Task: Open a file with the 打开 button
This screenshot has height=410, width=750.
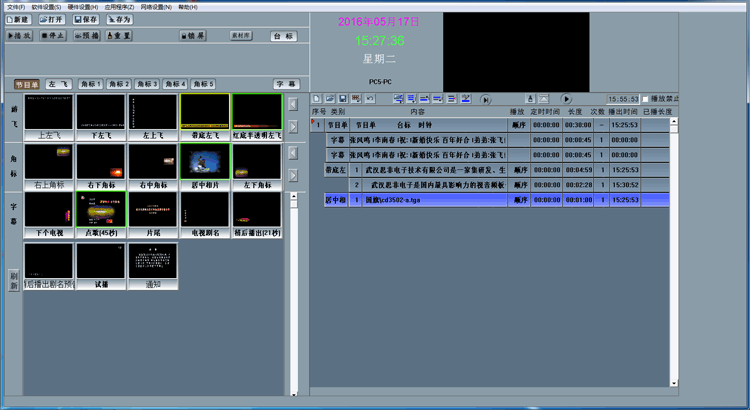Action: 53,19
